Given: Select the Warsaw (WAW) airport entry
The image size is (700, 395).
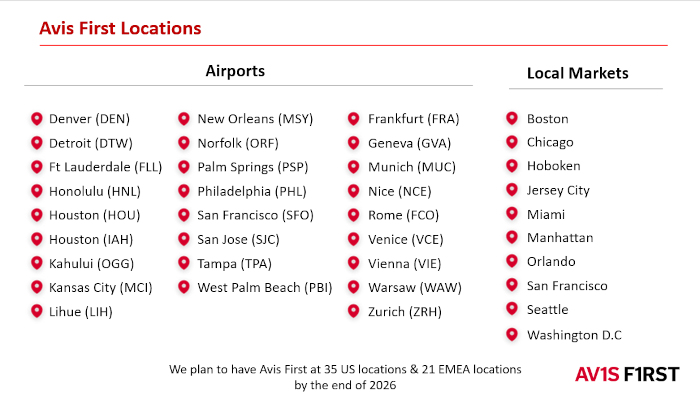Looking at the screenshot, I should [415, 287].
